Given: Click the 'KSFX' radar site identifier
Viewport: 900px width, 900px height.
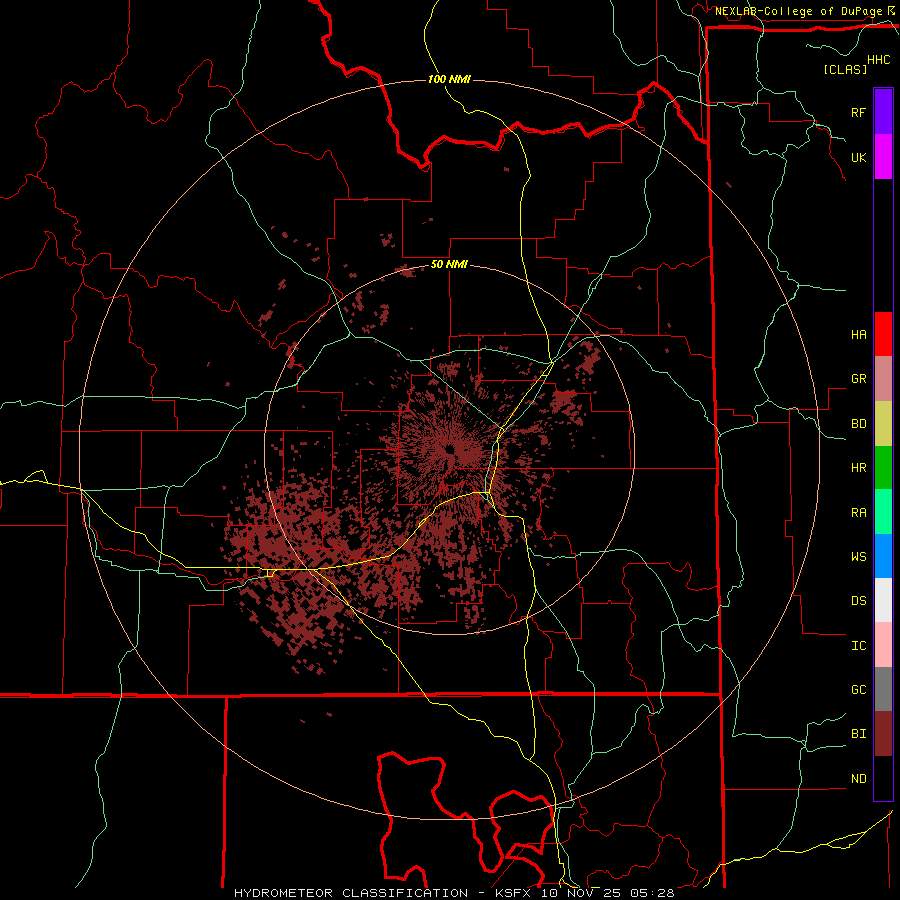Looking at the screenshot, I should click(513, 893).
